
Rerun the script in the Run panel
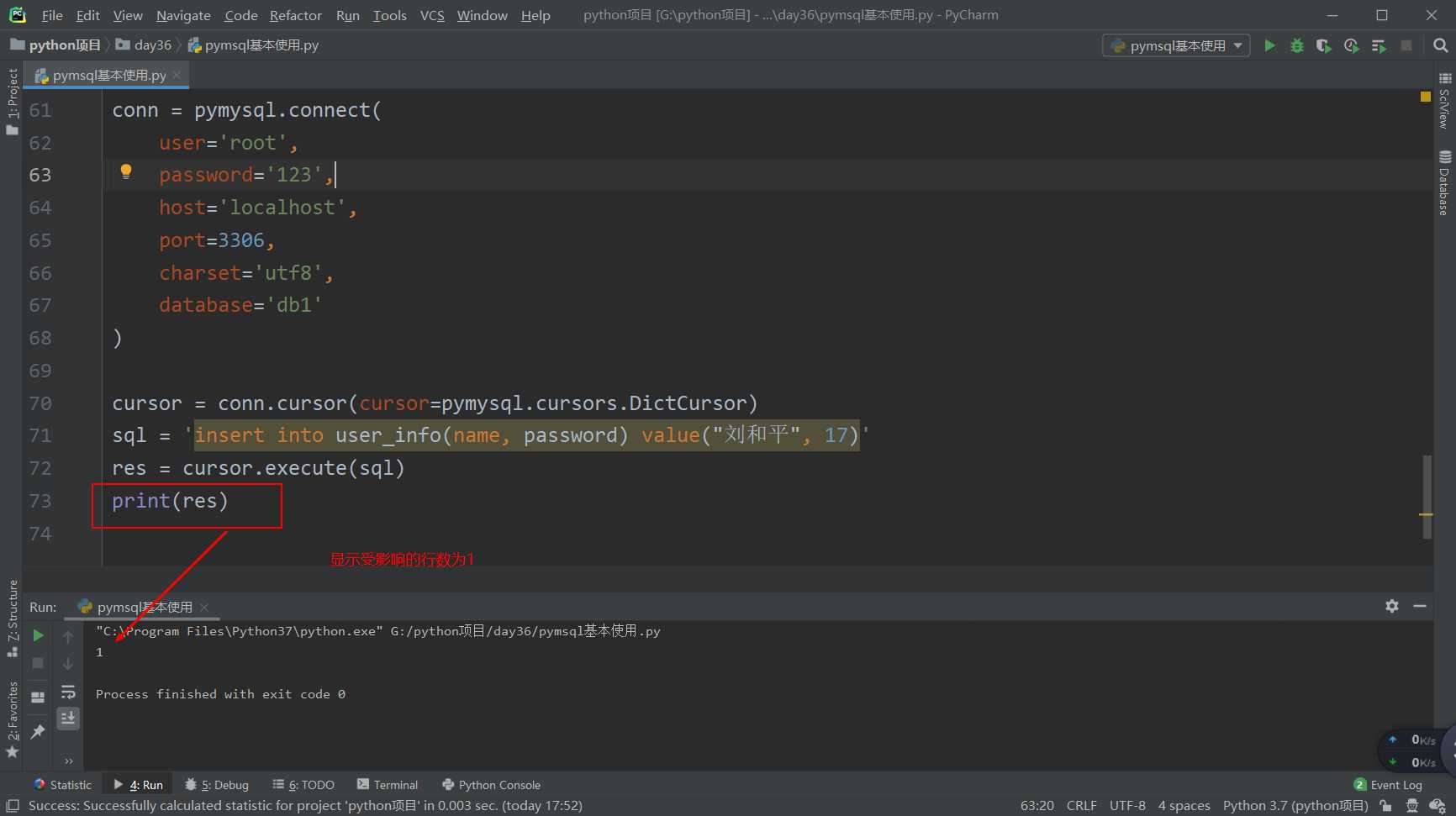coord(38,636)
